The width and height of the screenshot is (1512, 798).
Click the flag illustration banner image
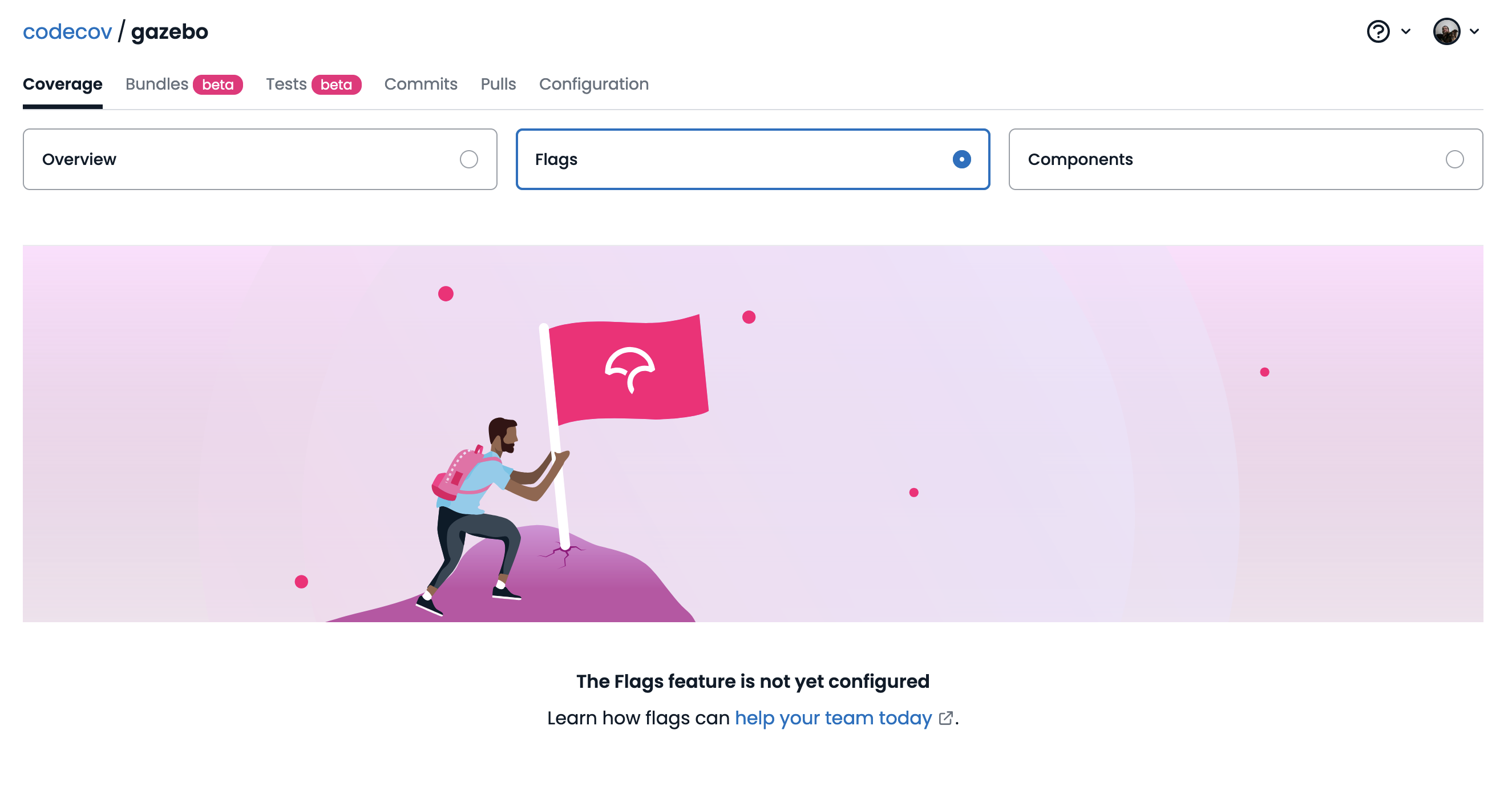click(753, 433)
